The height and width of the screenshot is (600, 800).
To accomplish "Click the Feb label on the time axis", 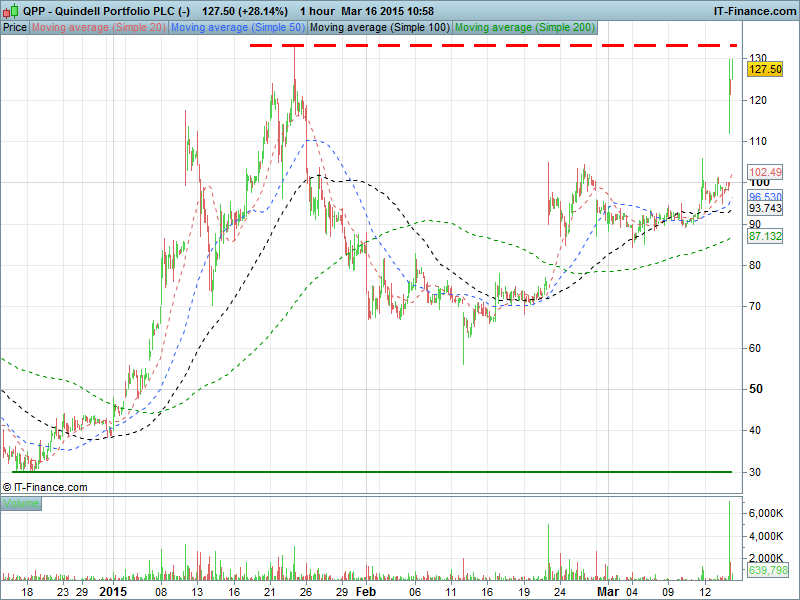I will [367, 592].
